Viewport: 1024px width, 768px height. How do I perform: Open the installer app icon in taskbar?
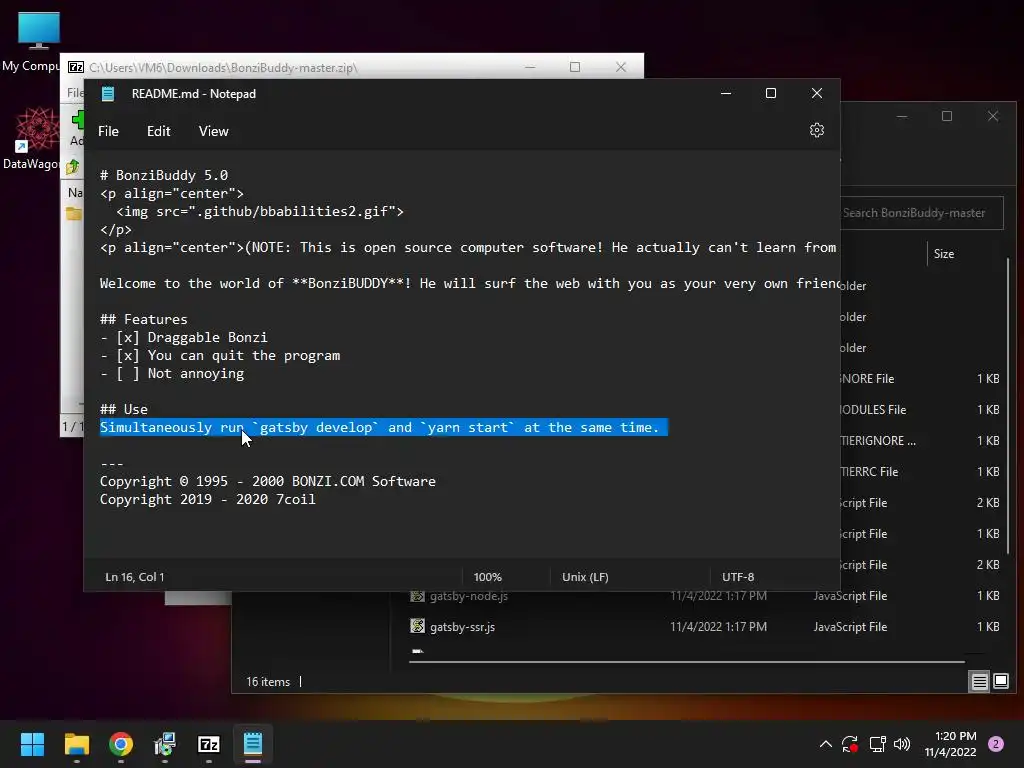point(165,744)
